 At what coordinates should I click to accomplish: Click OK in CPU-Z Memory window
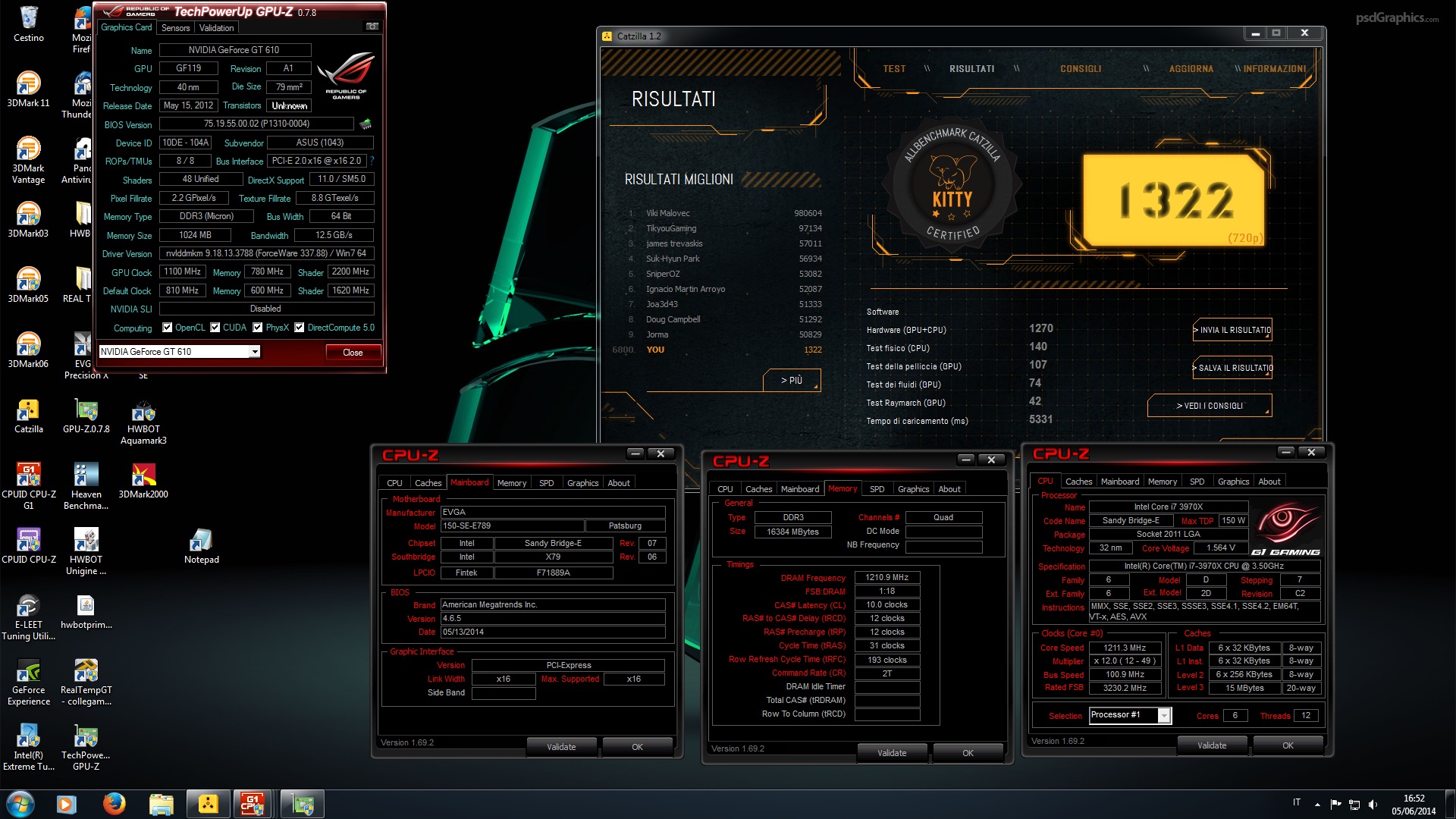click(x=968, y=753)
